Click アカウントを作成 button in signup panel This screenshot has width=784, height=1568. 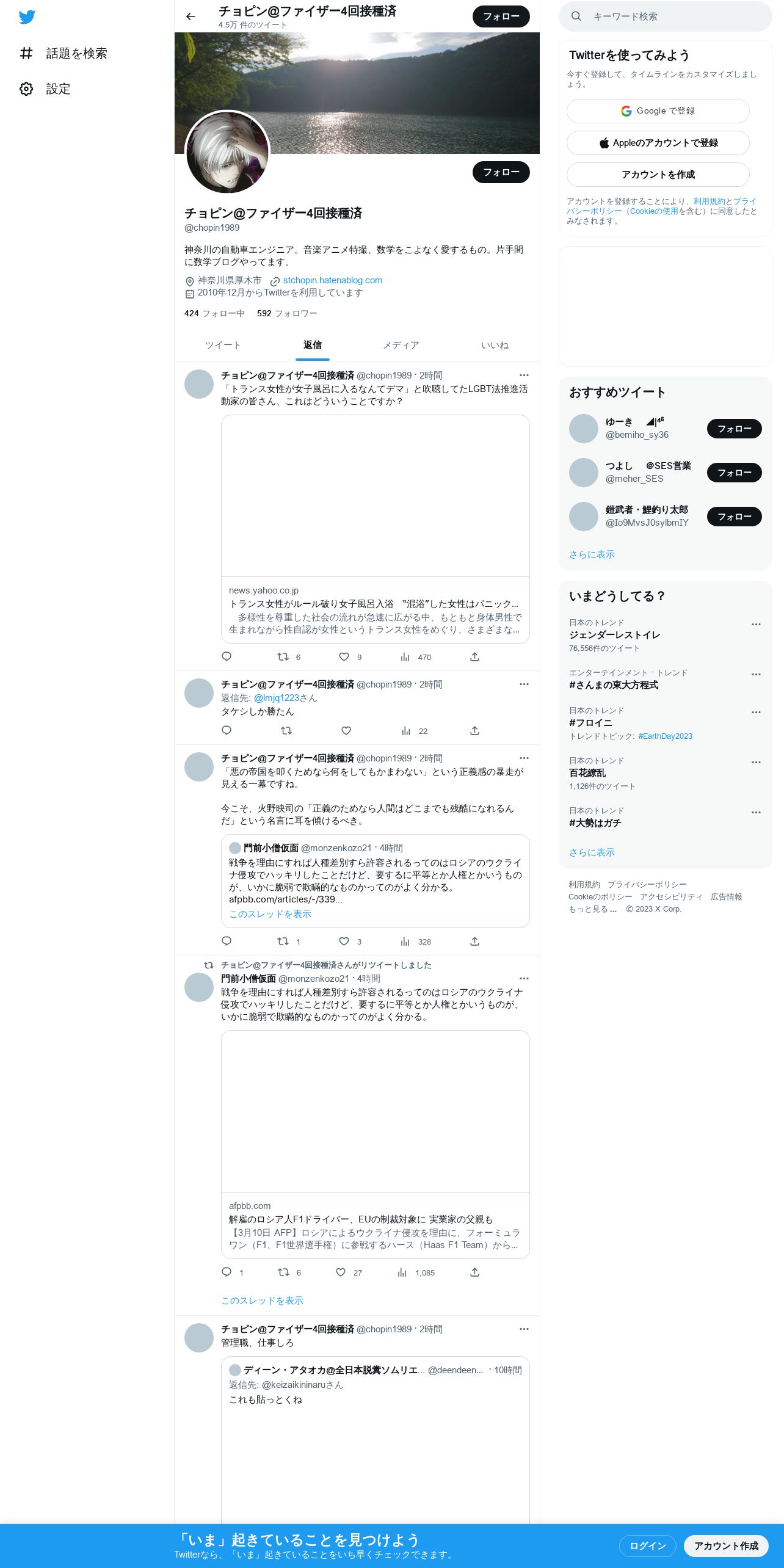(x=658, y=175)
